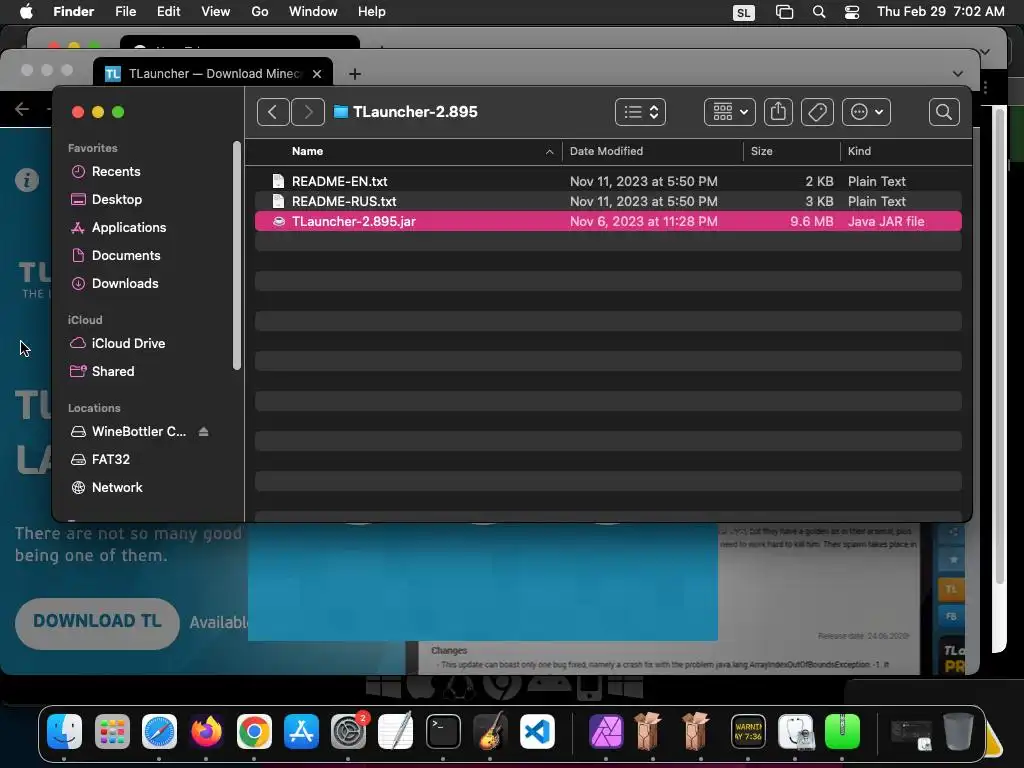Click TLauncher-2.895 folder title icon
1024x768 pixels.
point(341,112)
